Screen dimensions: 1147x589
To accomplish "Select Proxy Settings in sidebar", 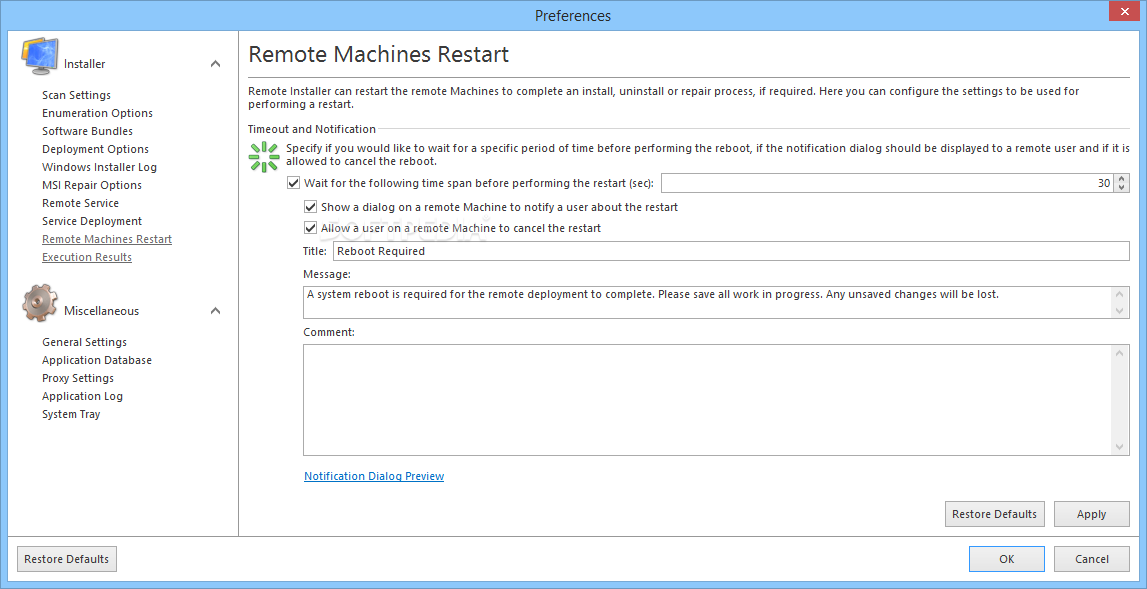I will [x=78, y=378].
